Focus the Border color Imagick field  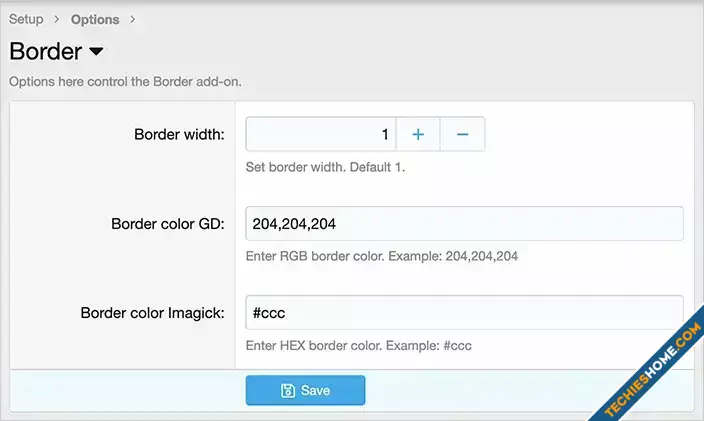[x=464, y=312]
